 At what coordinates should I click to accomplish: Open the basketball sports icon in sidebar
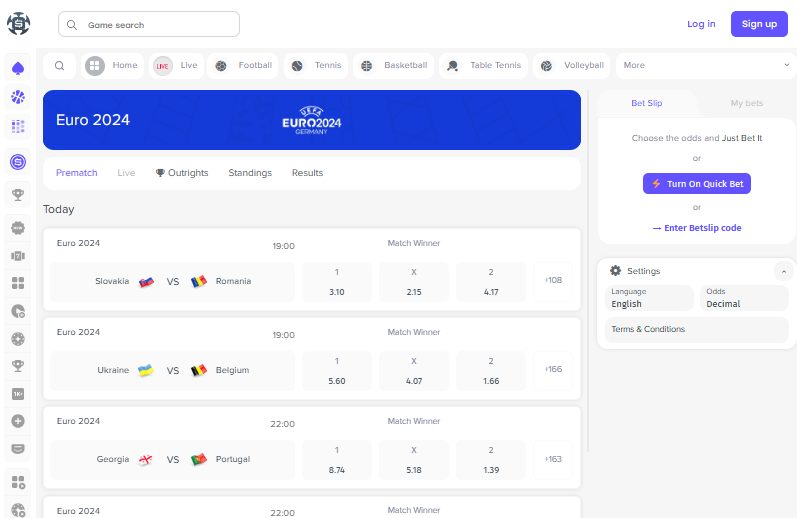click(18, 97)
